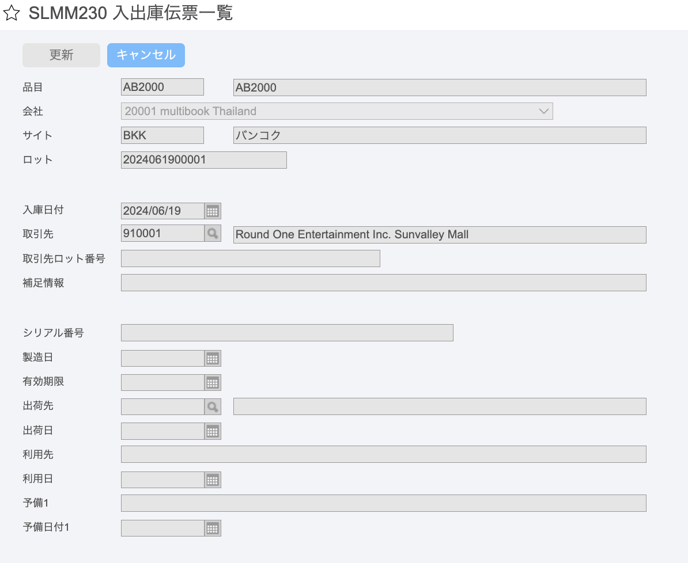Focus the 利用先 text field
688x563 pixels.
[383, 454]
